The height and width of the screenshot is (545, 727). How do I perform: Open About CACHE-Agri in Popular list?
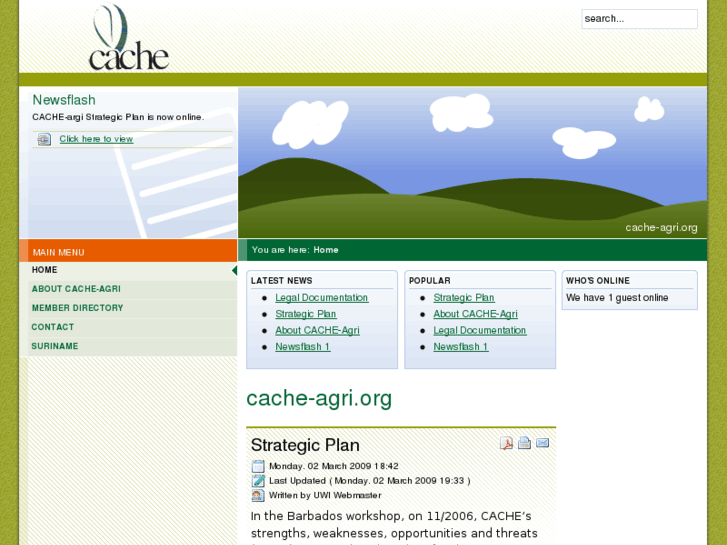tap(476, 314)
